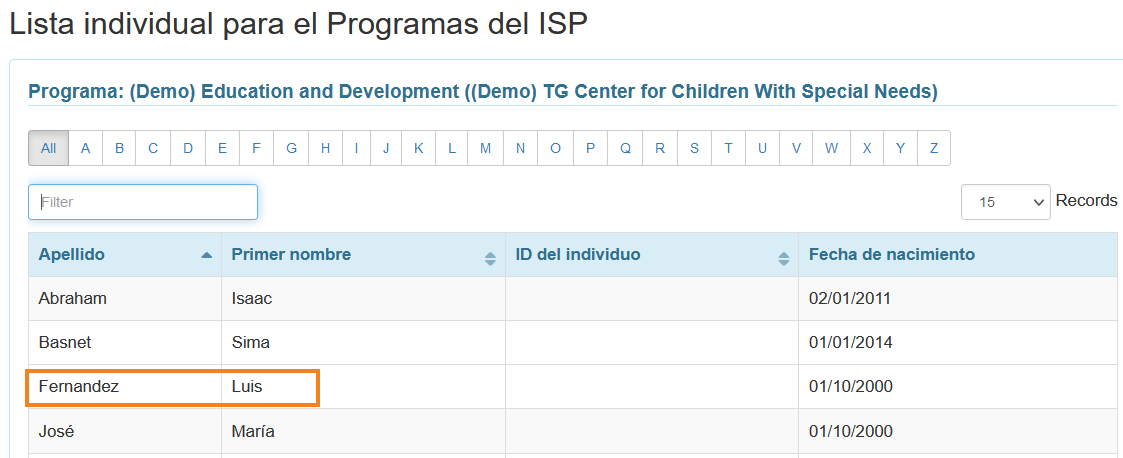Filter list by letter R

point(660,148)
